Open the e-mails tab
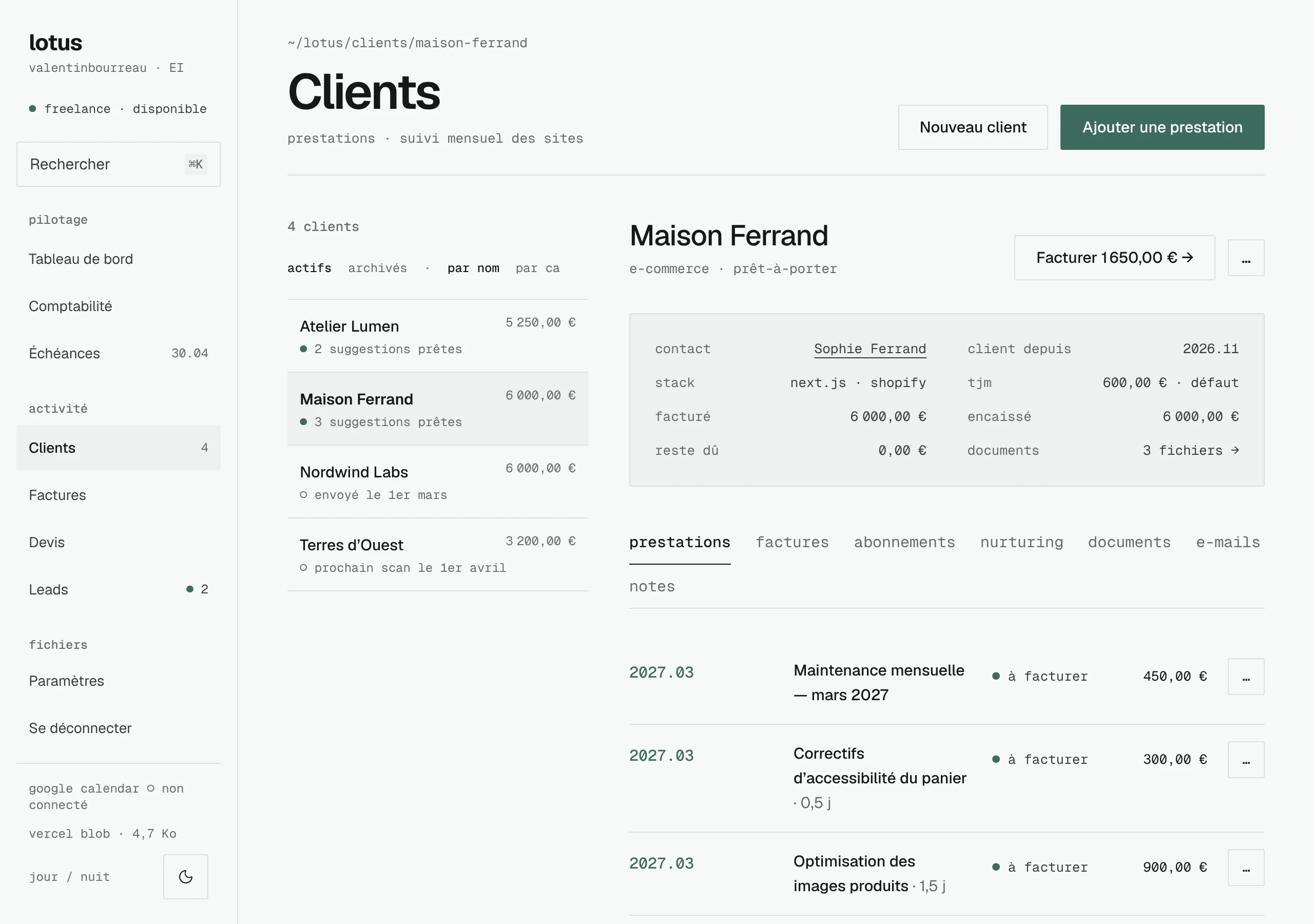Screen dimensions: 1314x924 (1228, 542)
